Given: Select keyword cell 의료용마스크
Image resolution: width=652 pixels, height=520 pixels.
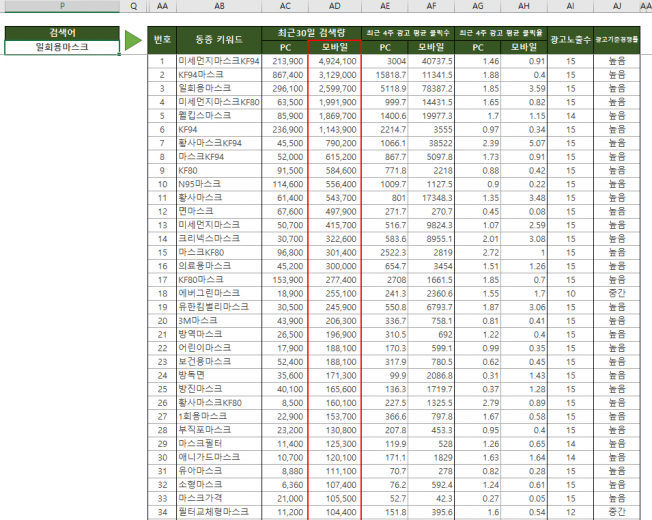Looking at the screenshot, I should [x=219, y=266].
